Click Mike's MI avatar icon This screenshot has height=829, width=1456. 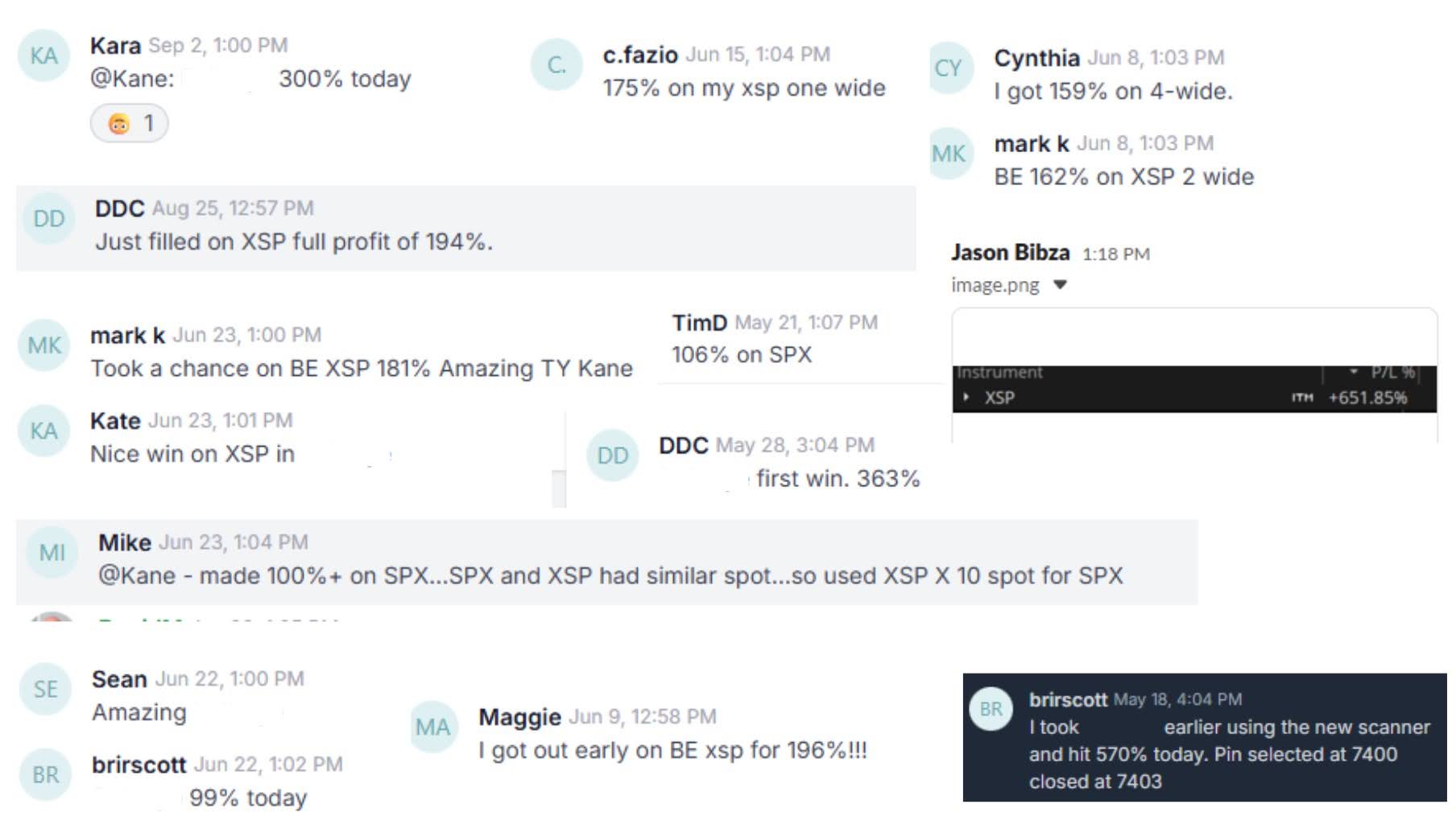point(52,552)
